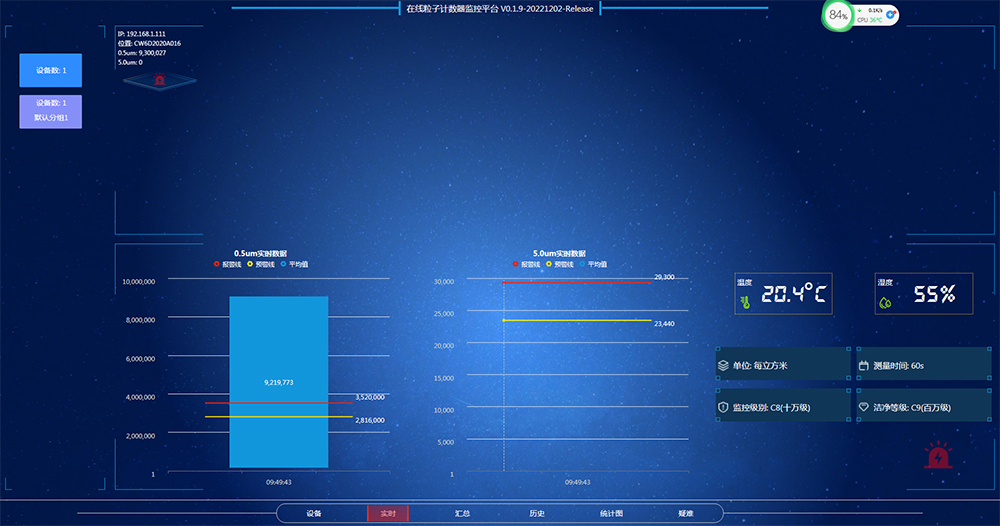Click the shield icon beside 监控级别

tap(723, 408)
